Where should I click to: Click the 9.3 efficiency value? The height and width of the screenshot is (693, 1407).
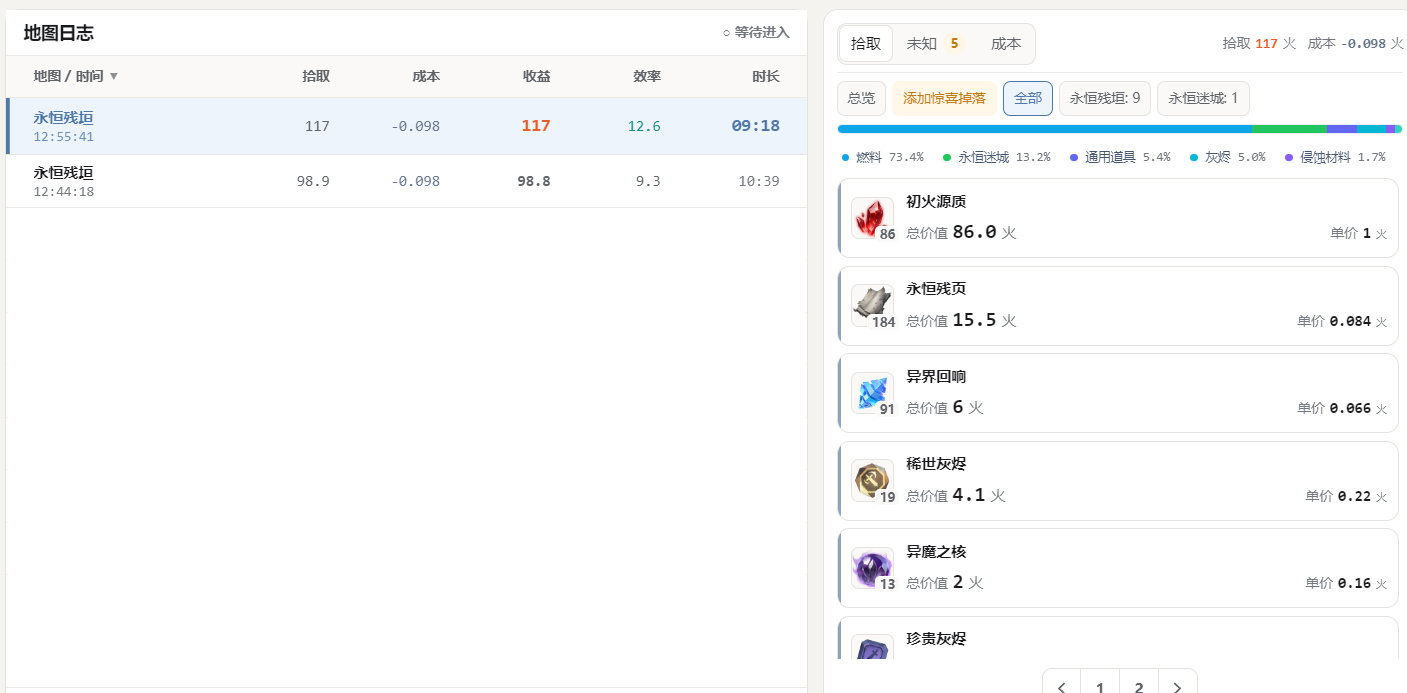click(x=648, y=181)
